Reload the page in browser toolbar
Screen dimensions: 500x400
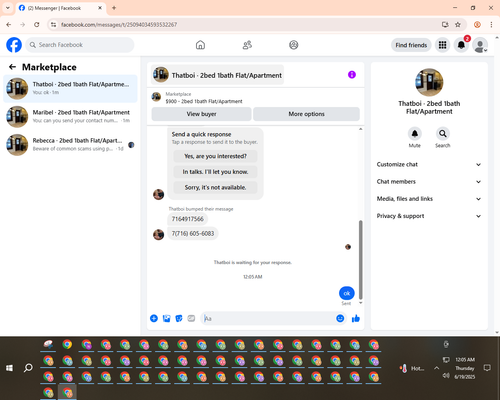(x=37, y=24)
